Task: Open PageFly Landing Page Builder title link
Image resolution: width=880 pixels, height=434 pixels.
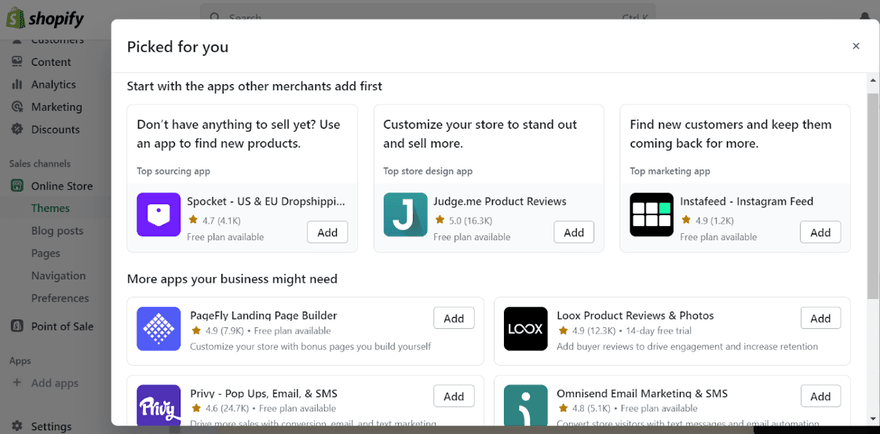Action: [263, 316]
